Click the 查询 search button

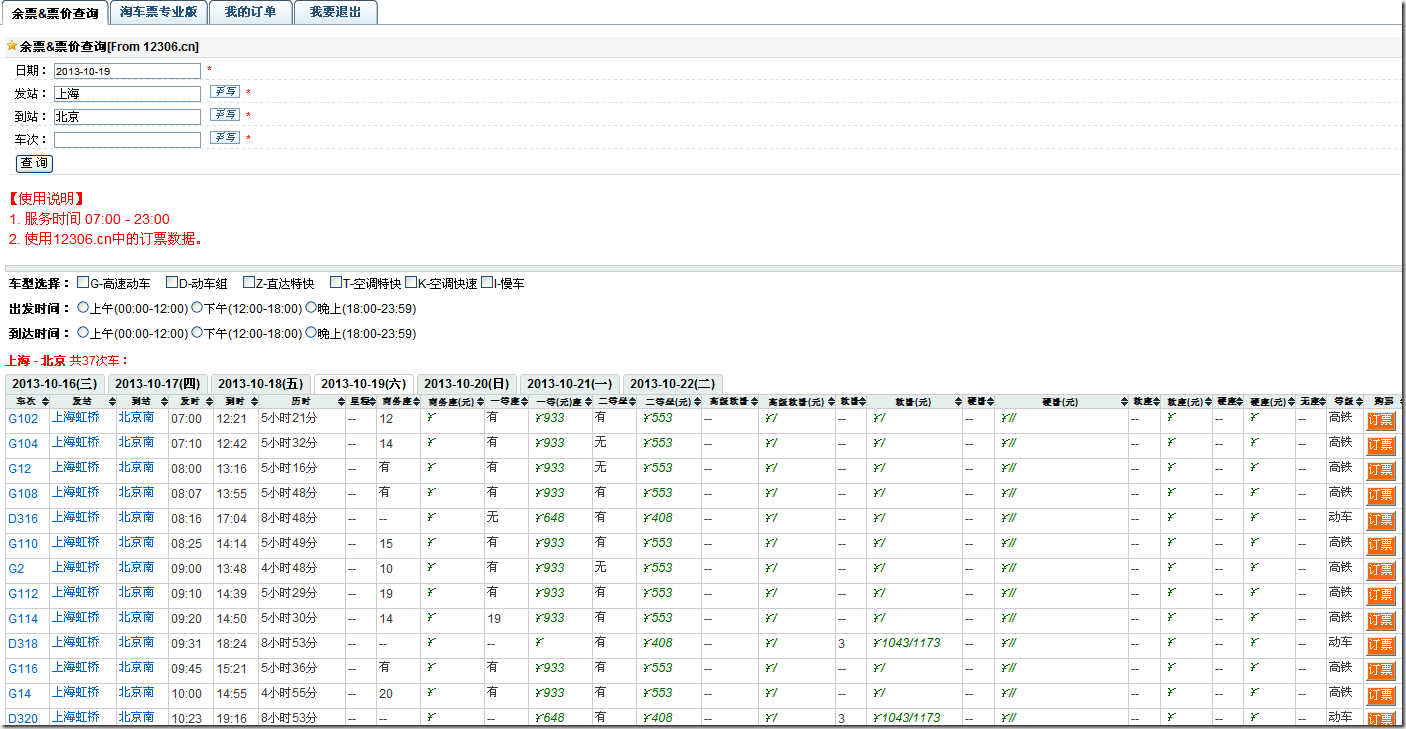pos(34,163)
